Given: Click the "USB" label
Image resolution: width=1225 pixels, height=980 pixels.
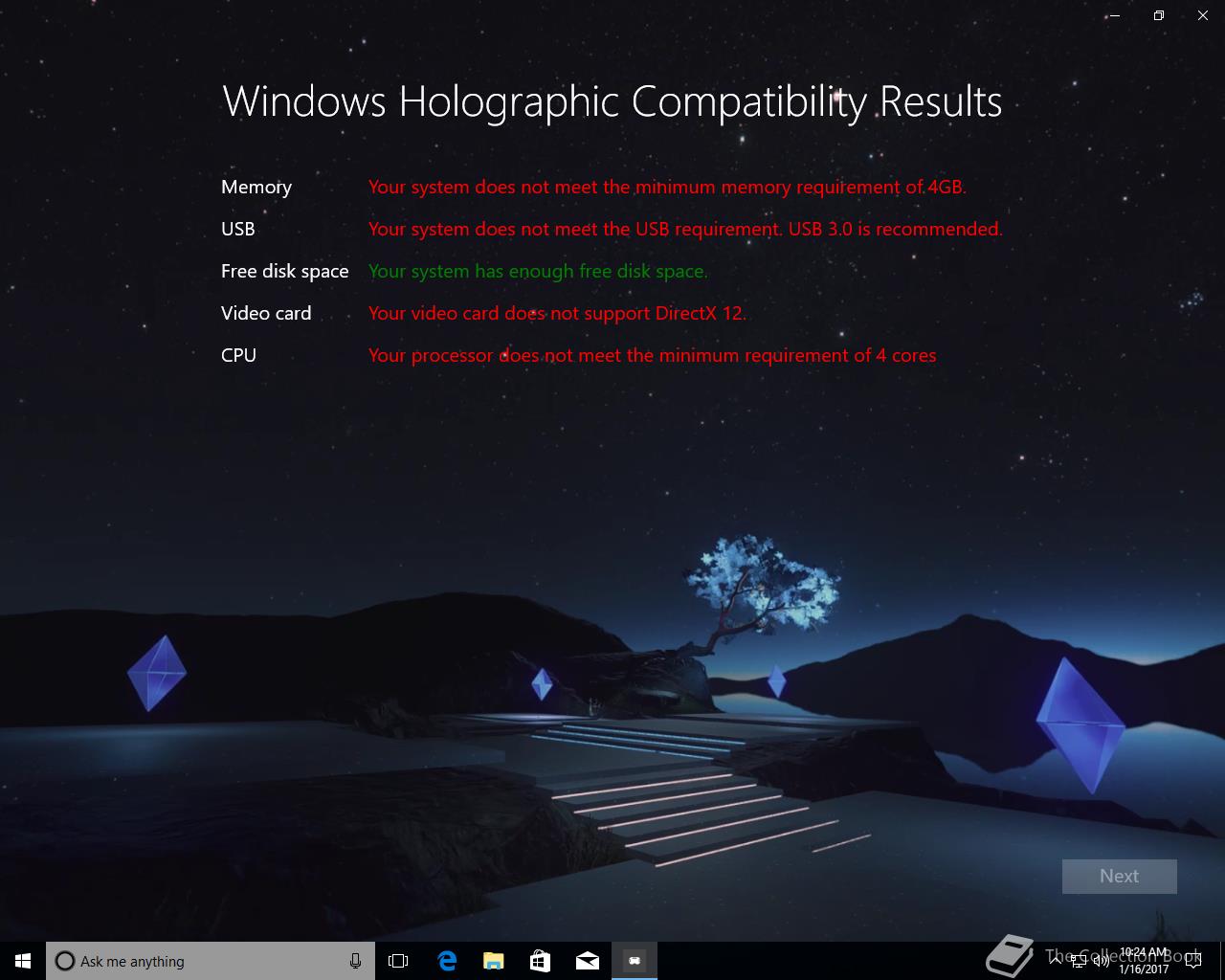Looking at the screenshot, I should [x=238, y=229].
